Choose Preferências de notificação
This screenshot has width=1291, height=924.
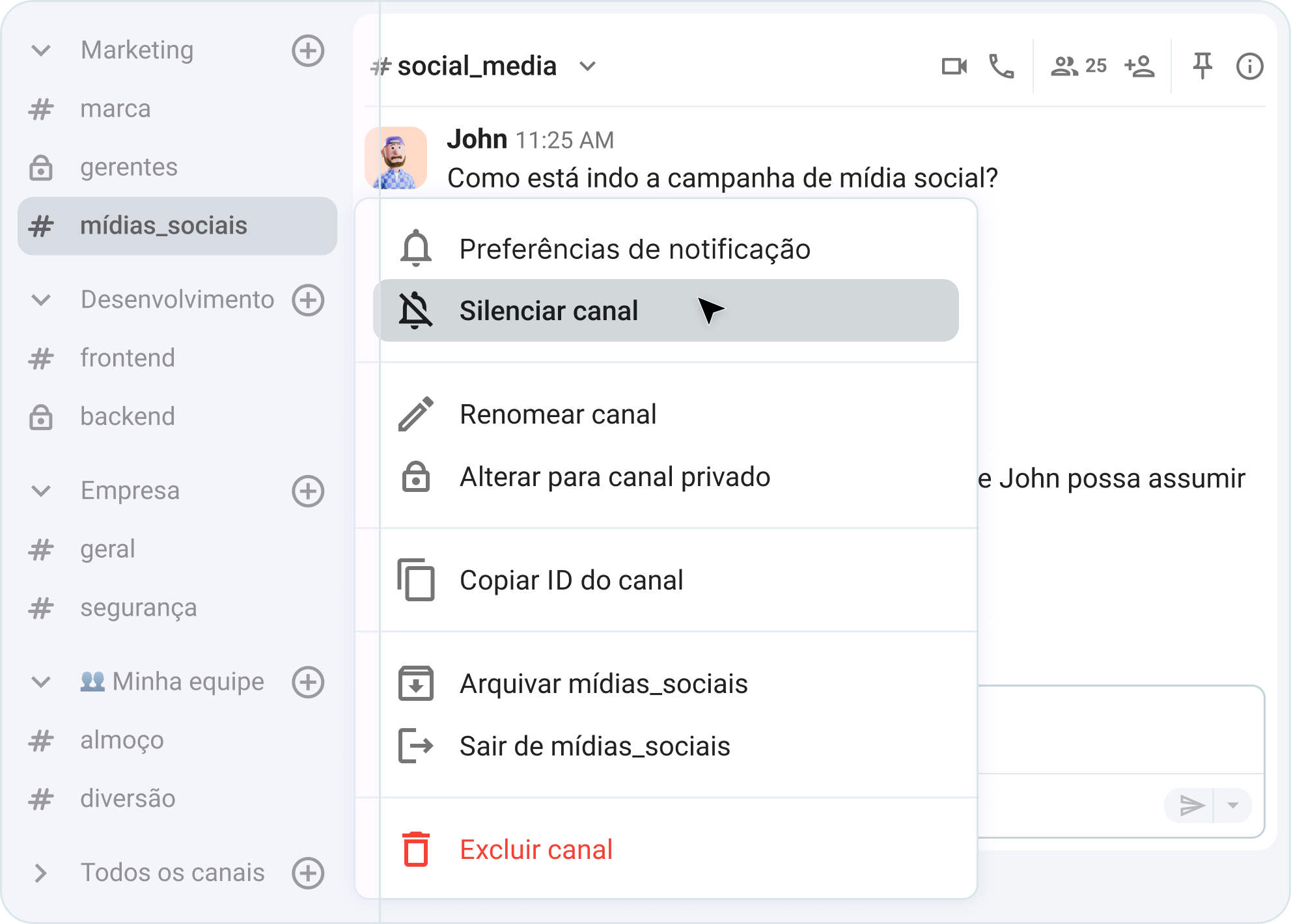coord(665,249)
